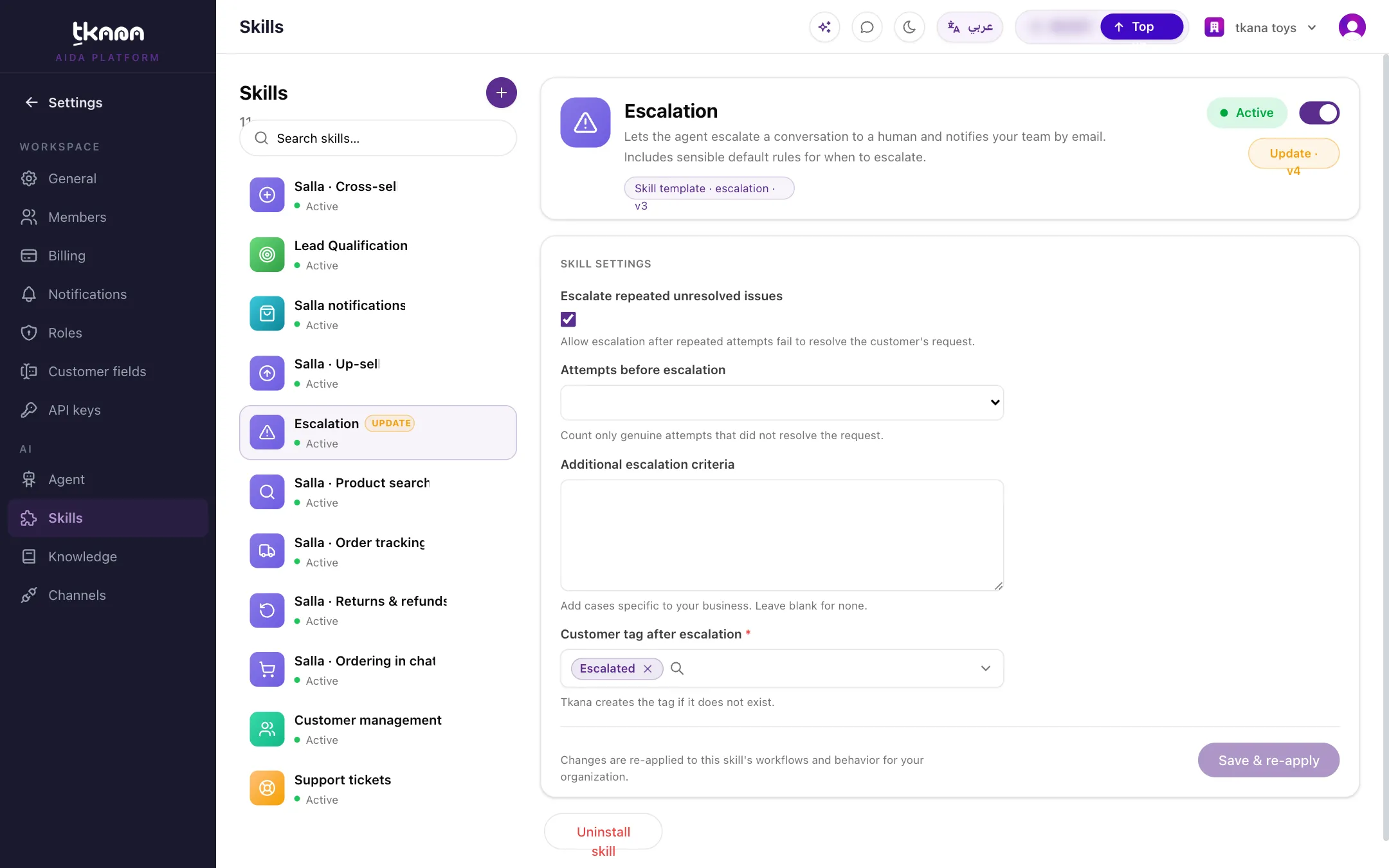This screenshot has width=1389, height=868.
Task: Go back to Settings arrow
Action: 32,102
